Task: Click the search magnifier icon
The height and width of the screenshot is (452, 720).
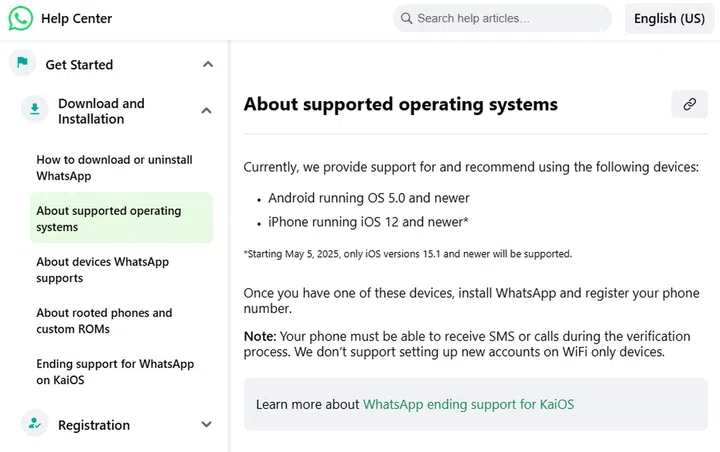Action: [x=405, y=18]
